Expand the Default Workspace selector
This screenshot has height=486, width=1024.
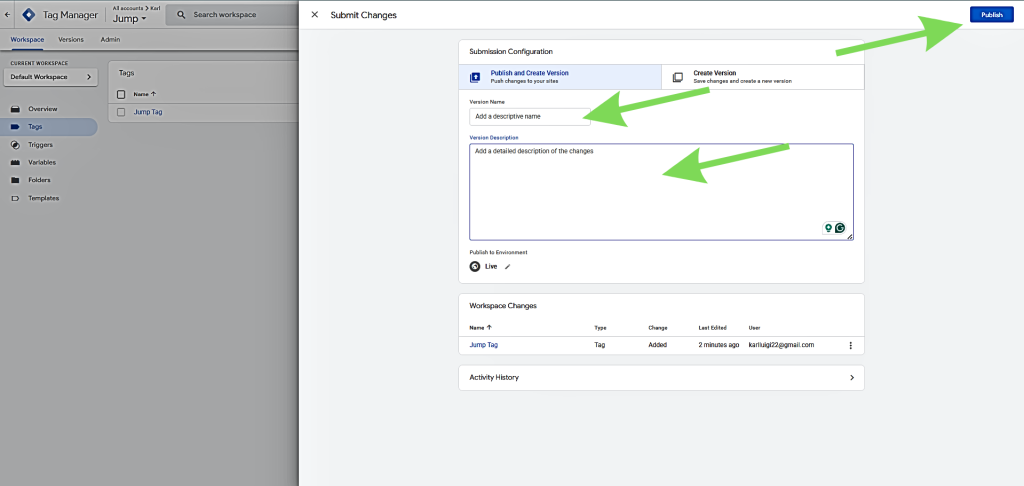pos(50,77)
